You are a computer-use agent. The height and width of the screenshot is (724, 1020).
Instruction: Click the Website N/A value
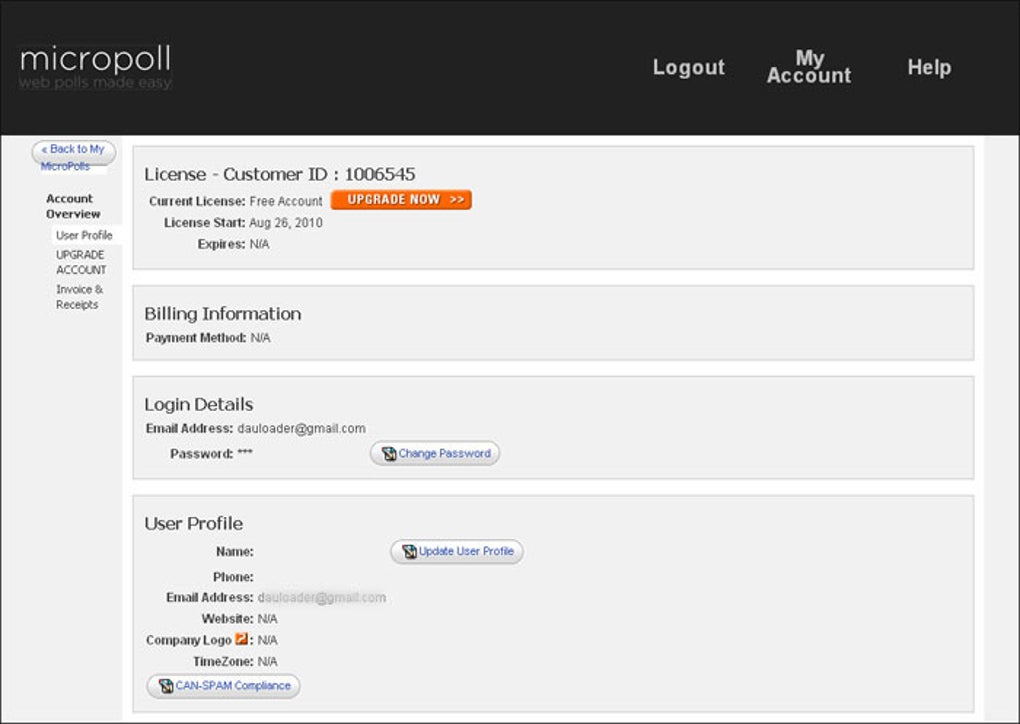click(267, 619)
